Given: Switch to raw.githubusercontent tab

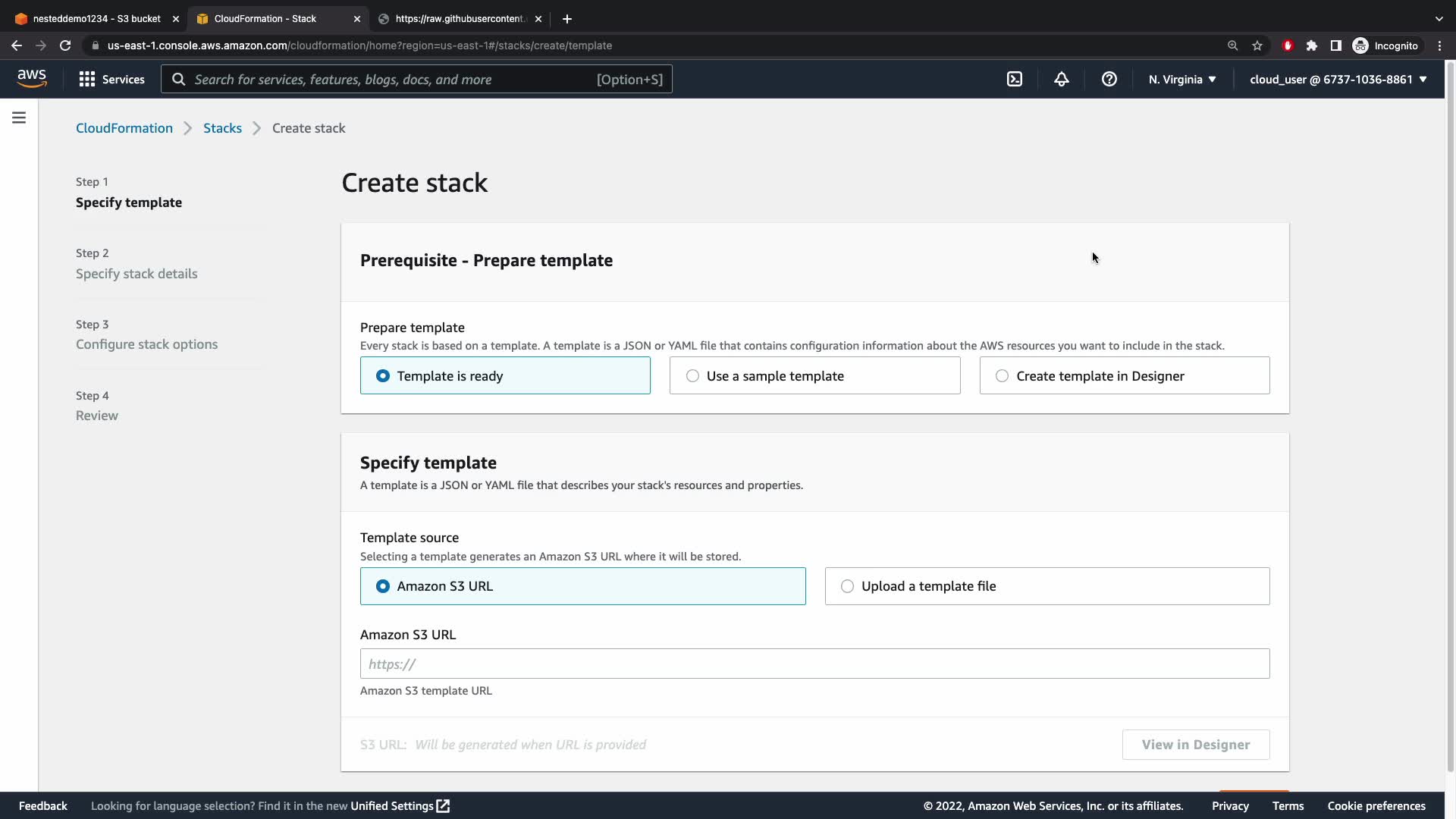Looking at the screenshot, I should click(x=460, y=18).
